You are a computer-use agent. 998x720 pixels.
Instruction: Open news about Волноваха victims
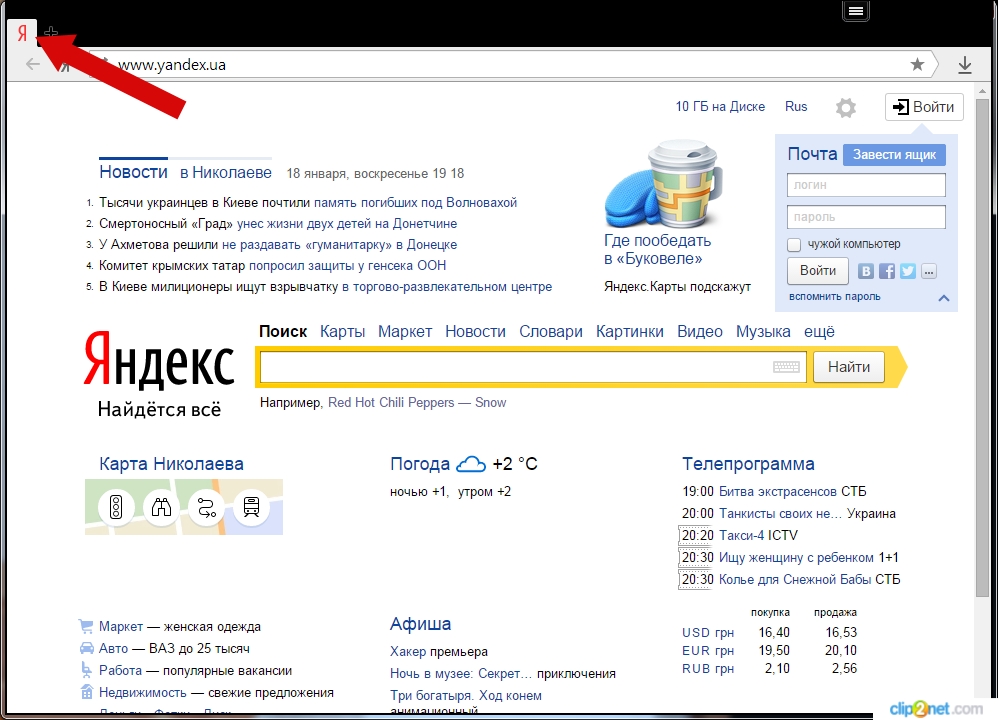click(415, 202)
